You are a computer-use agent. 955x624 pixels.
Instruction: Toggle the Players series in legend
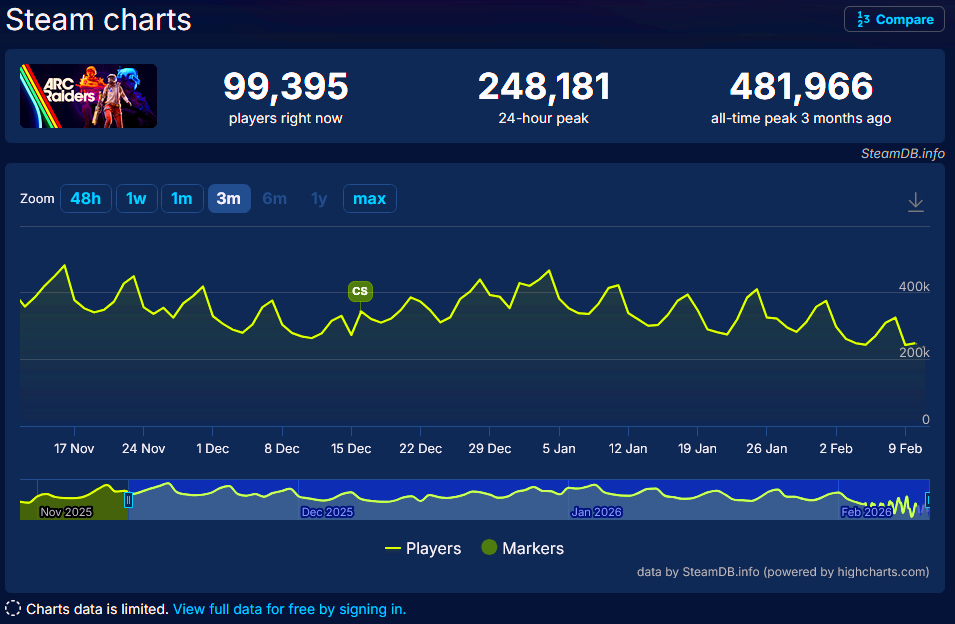click(x=423, y=549)
